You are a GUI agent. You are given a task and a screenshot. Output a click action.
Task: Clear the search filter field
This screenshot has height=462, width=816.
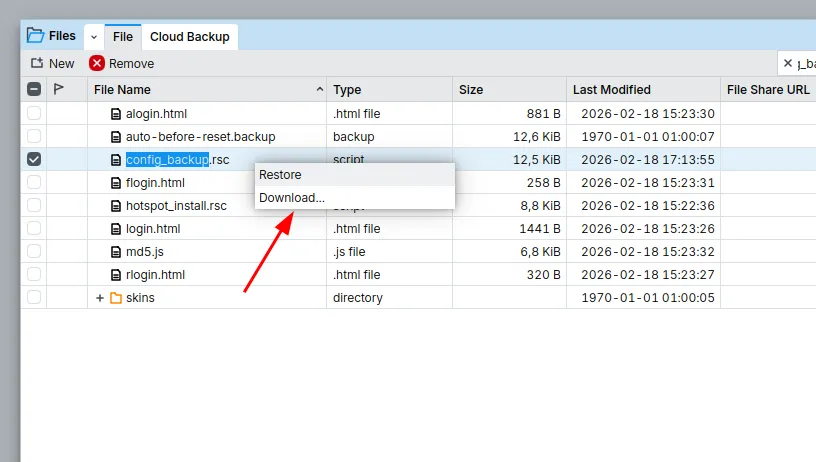tap(788, 63)
